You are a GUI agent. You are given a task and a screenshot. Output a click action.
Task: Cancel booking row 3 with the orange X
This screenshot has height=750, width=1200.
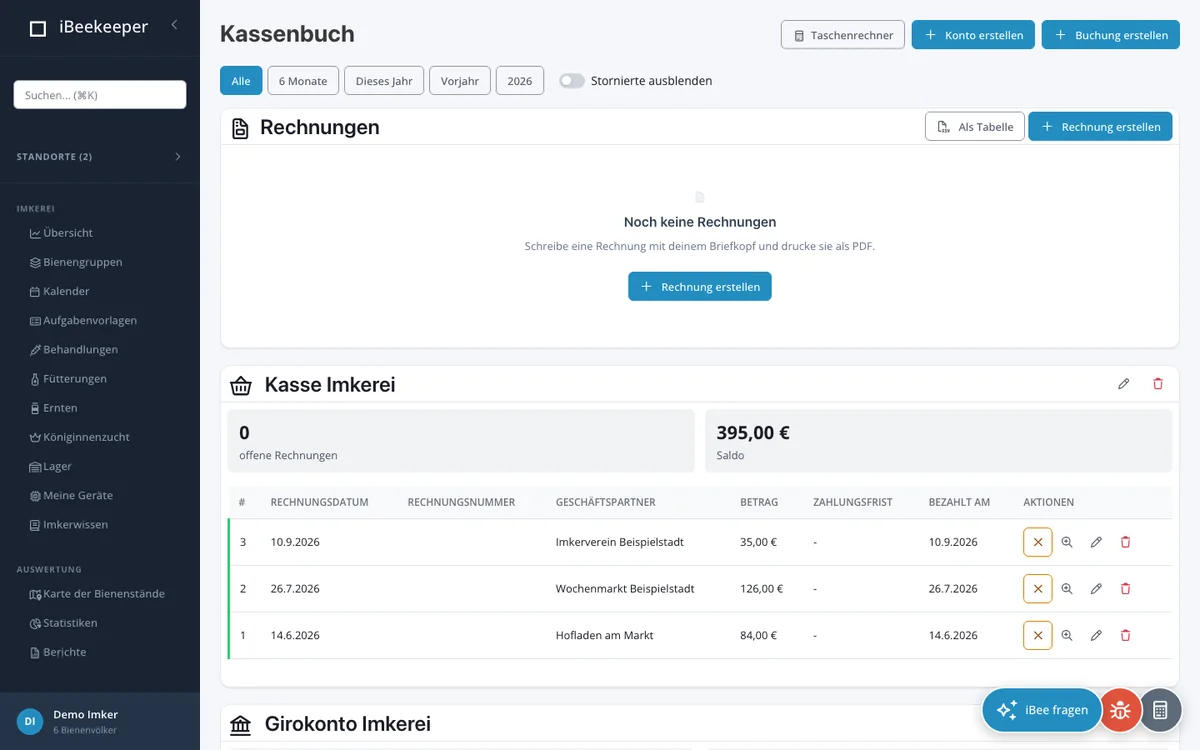1038,542
